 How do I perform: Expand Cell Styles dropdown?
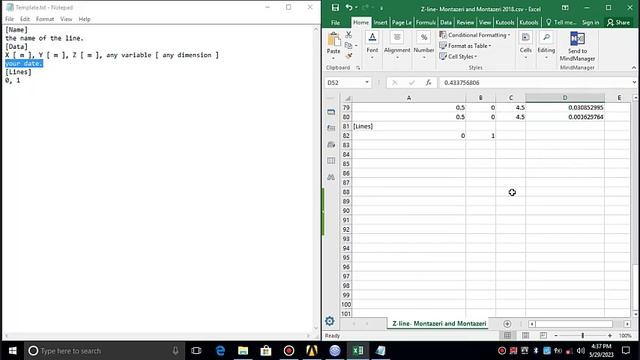point(476,57)
